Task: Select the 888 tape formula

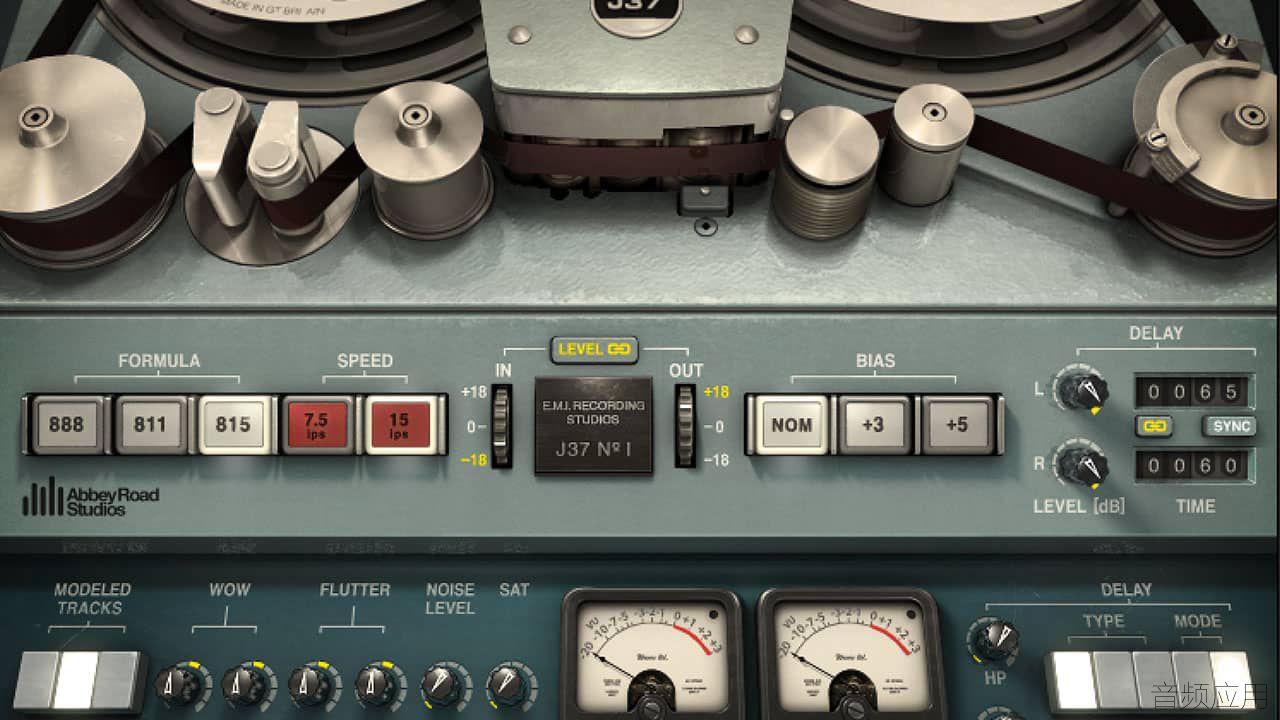Action: click(66, 424)
